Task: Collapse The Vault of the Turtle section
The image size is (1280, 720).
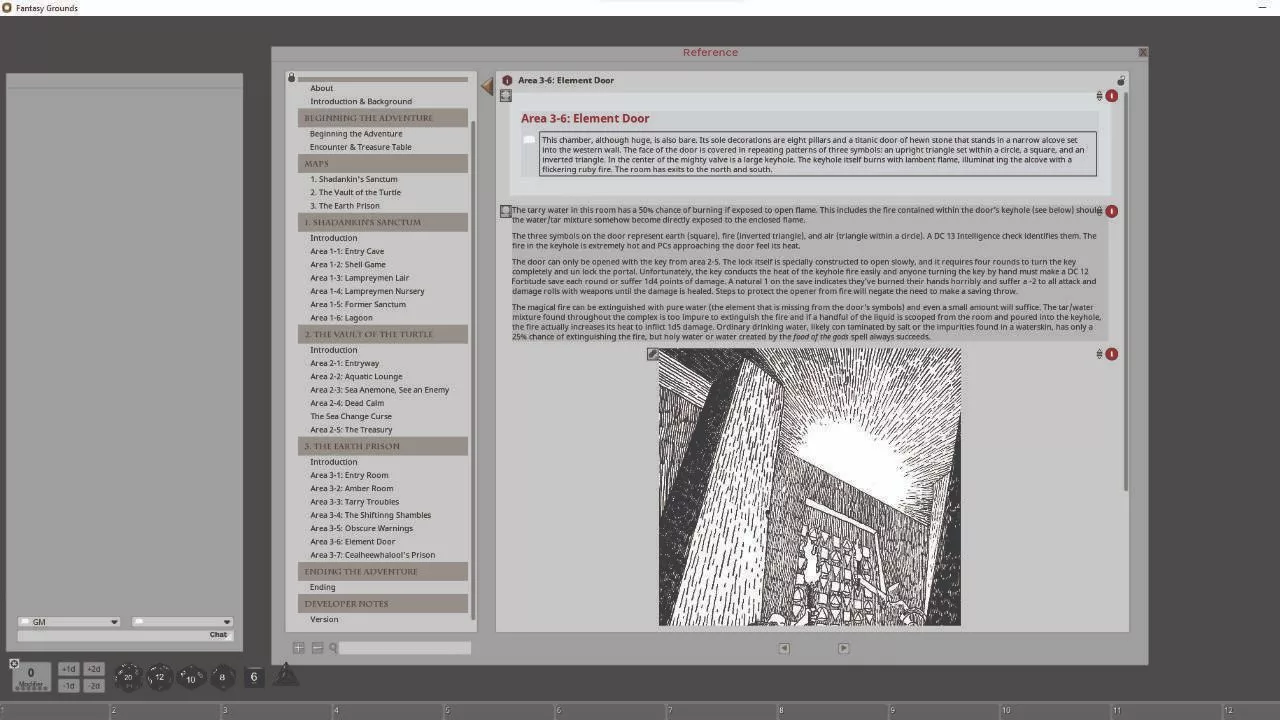Action: [x=383, y=334]
